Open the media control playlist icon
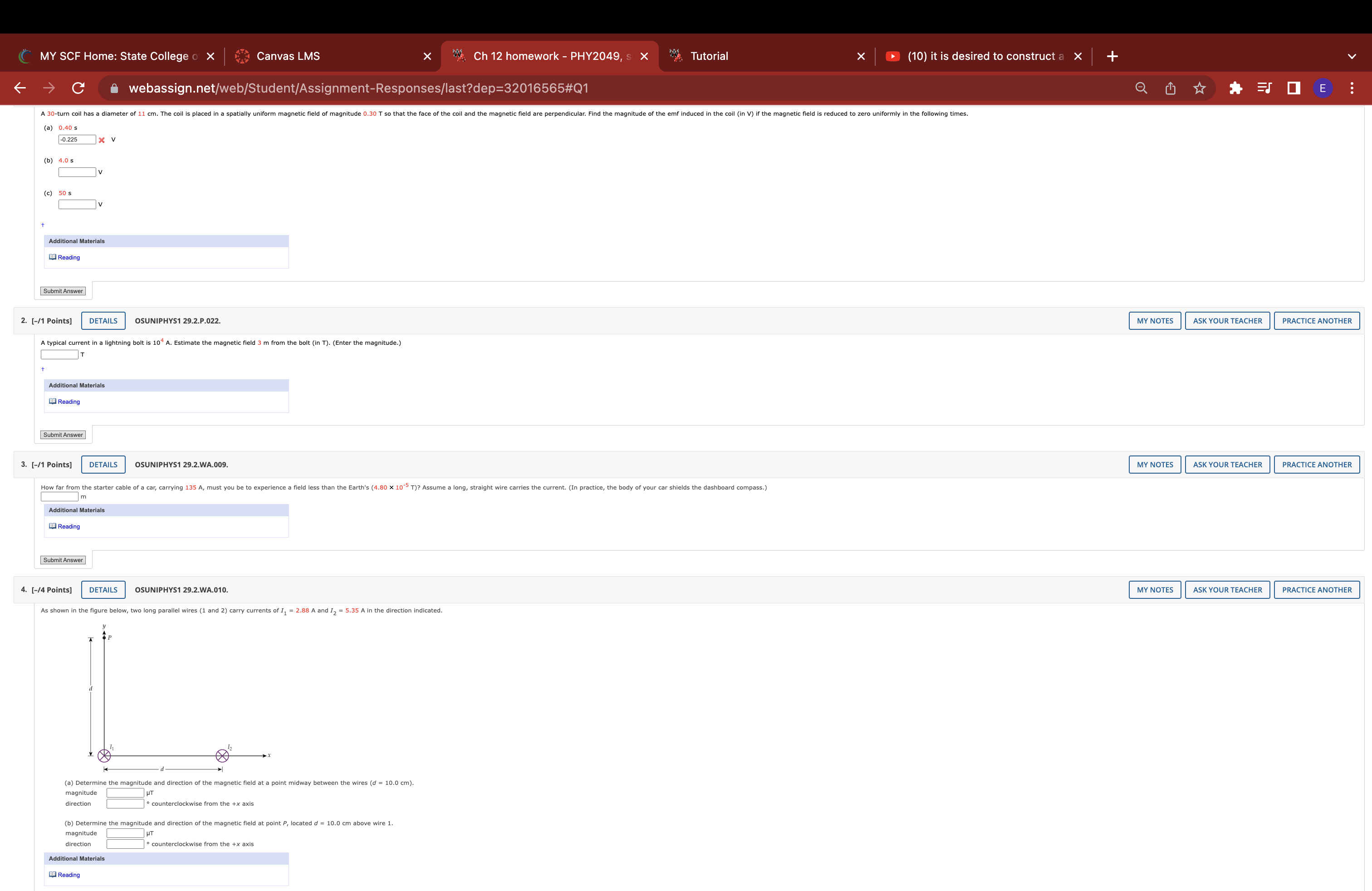Viewport: 1372px width, 891px height. (1264, 88)
